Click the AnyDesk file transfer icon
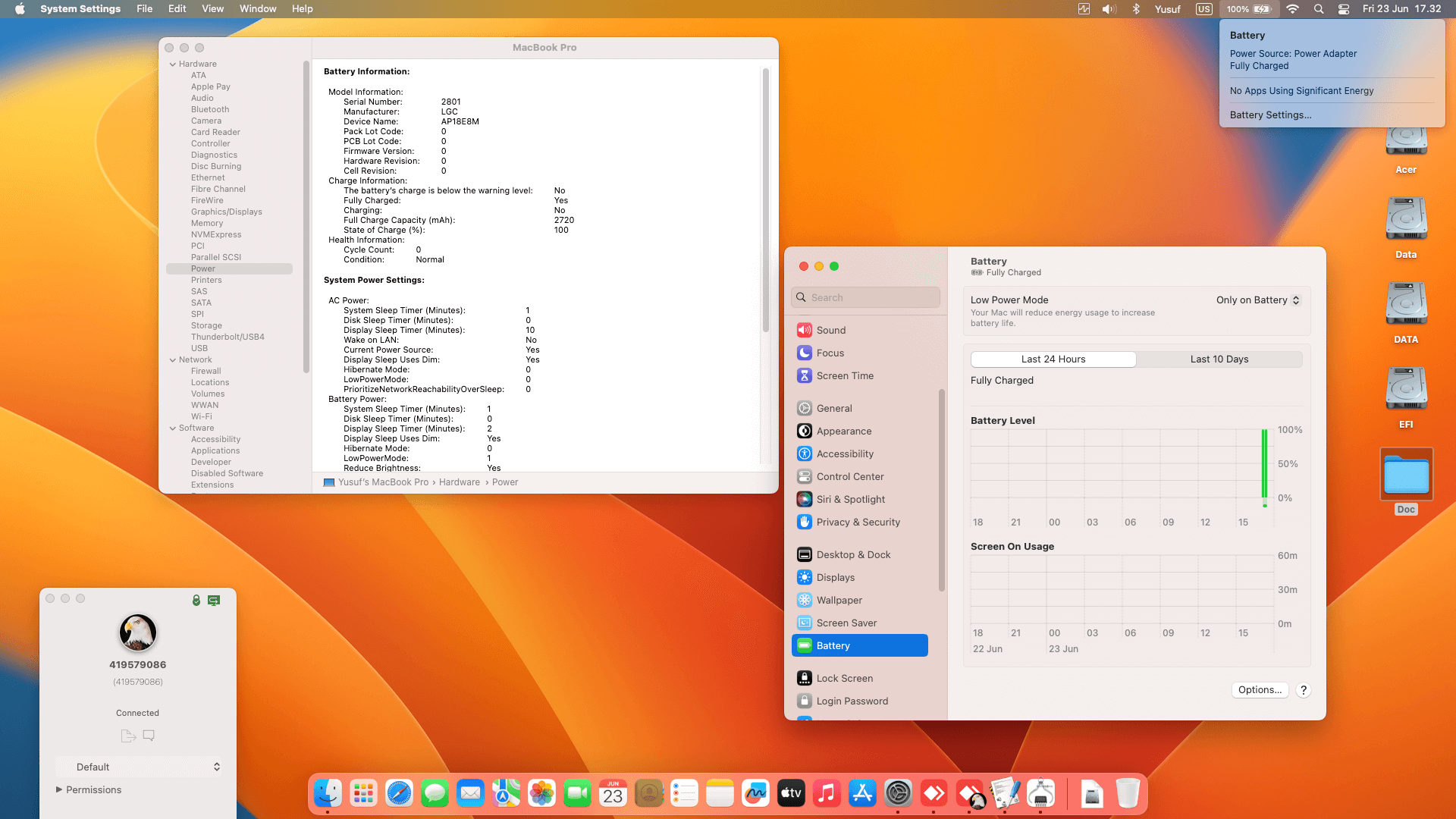 coord(128,736)
